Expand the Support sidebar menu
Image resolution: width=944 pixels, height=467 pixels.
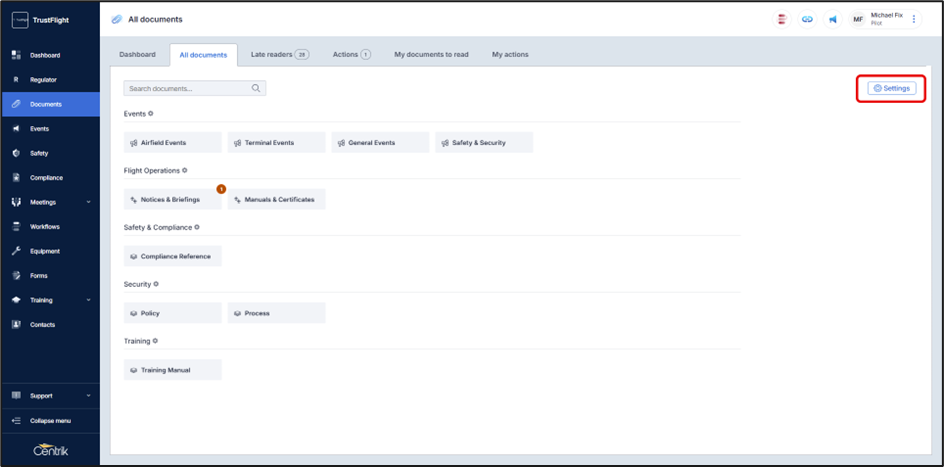88,396
